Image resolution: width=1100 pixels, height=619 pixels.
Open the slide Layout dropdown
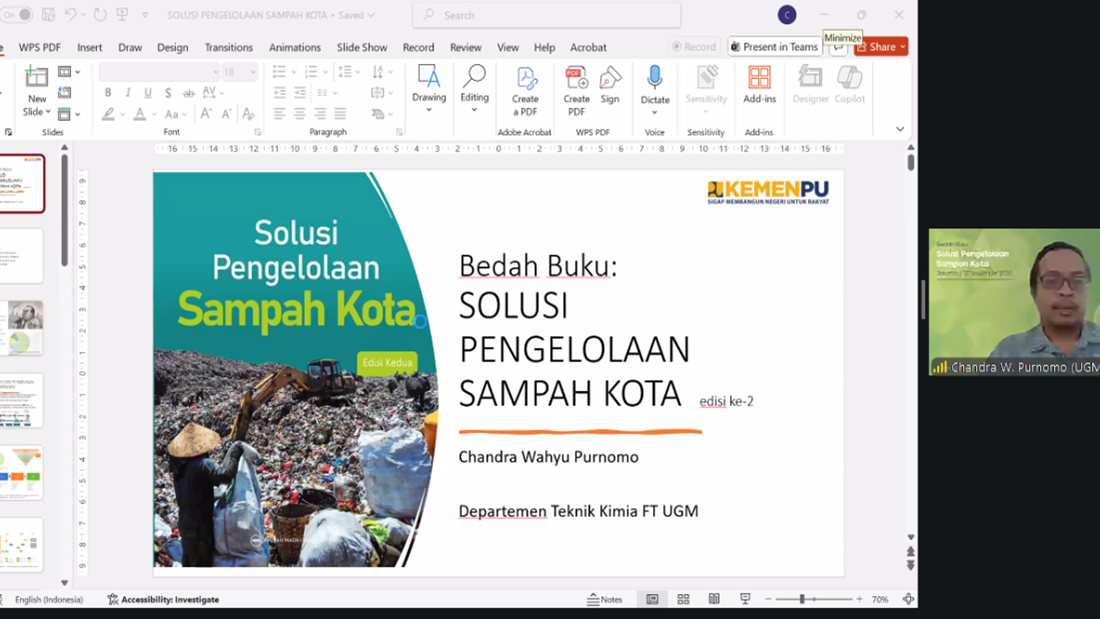(x=69, y=72)
